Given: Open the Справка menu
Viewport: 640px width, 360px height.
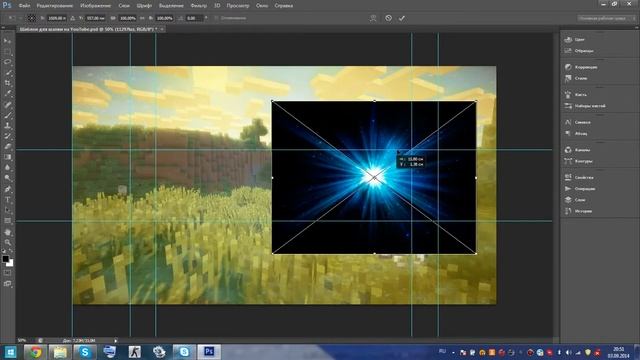Looking at the screenshot, I should tap(283, 6).
